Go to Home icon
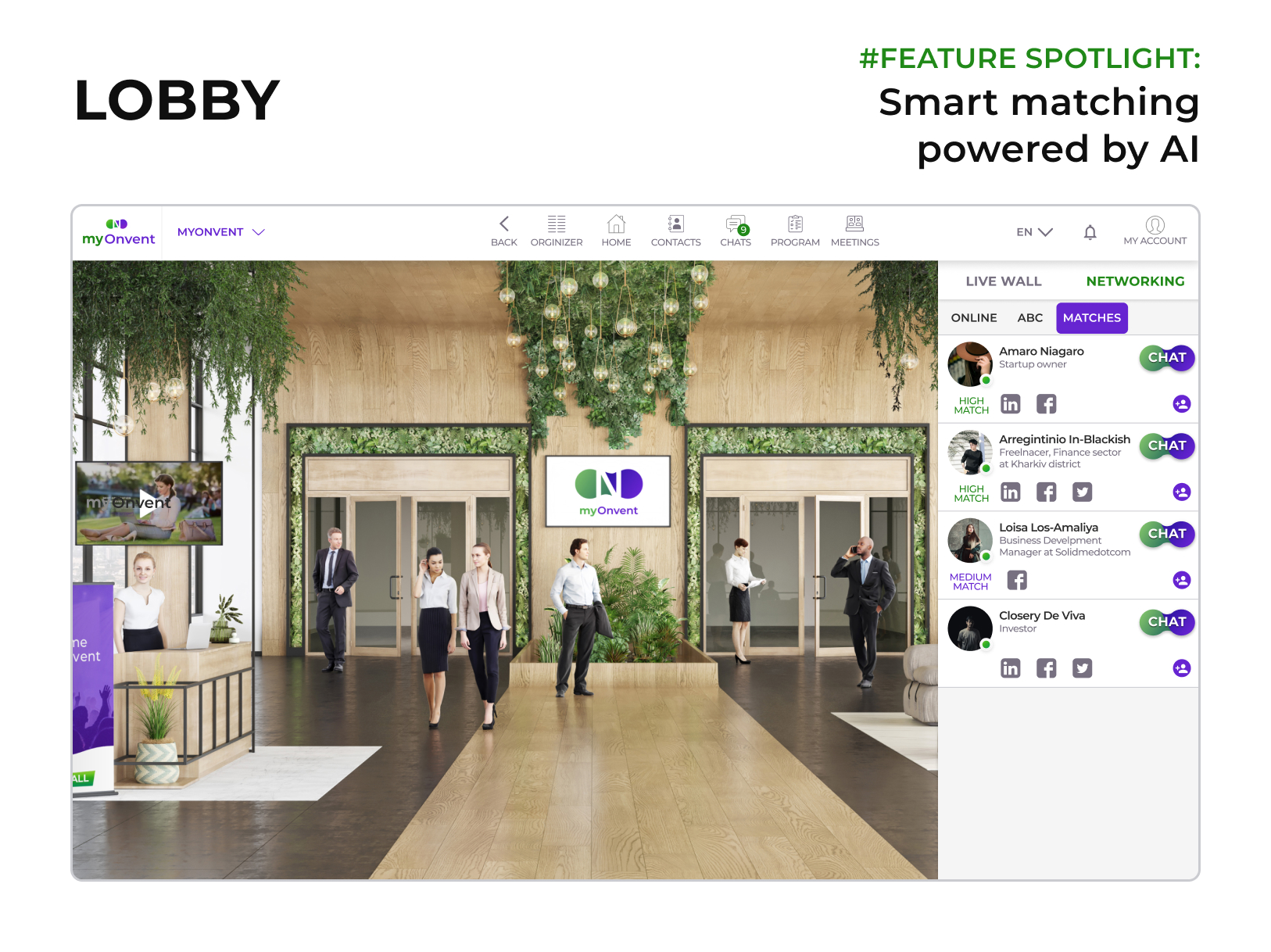This screenshot has height=952, width=1271. (x=616, y=231)
